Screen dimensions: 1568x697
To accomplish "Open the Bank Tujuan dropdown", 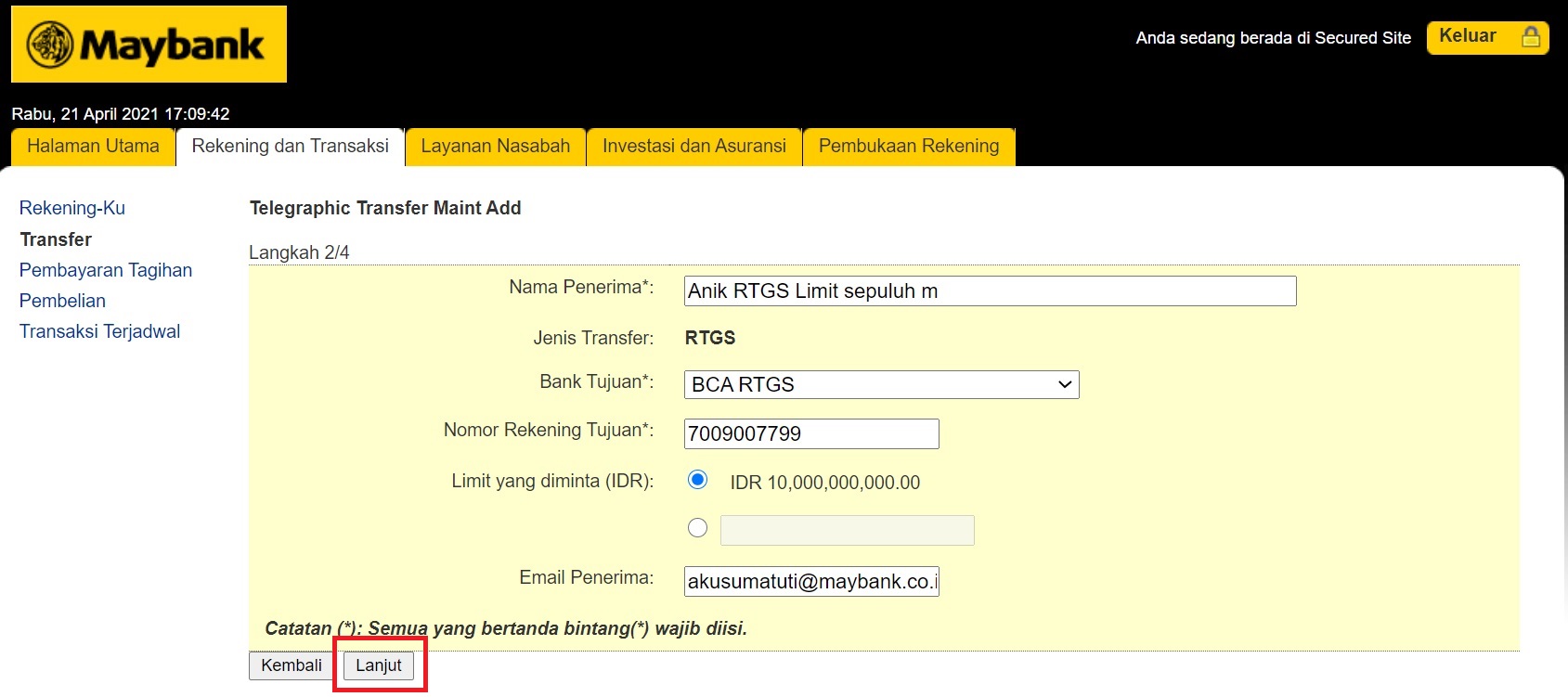I will (x=881, y=384).
